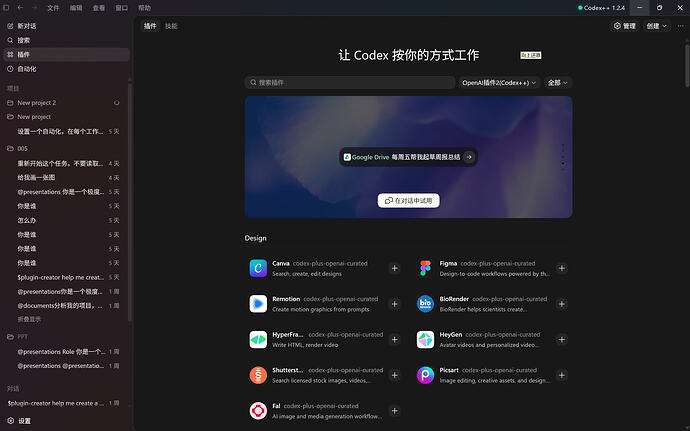690x431 pixels.
Task: Open the 全部 filter dropdown
Action: pos(557,82)
